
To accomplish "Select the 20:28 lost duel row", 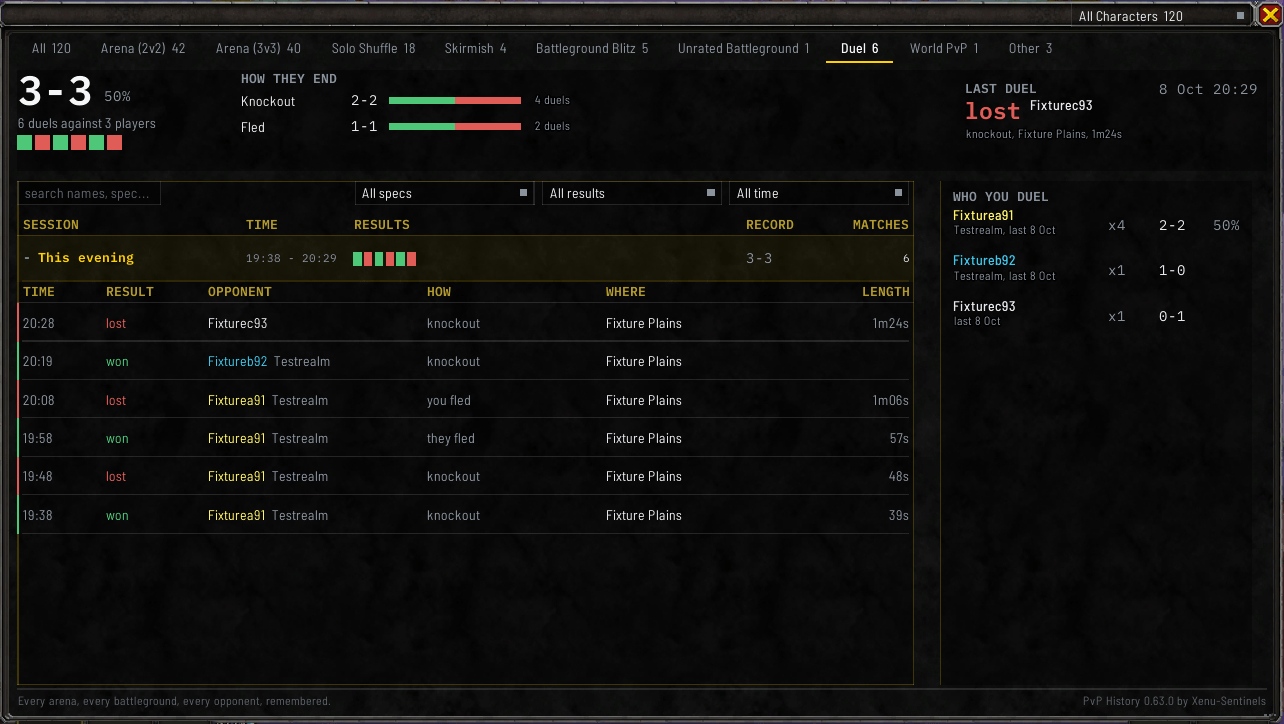I will tap(465, 324).
